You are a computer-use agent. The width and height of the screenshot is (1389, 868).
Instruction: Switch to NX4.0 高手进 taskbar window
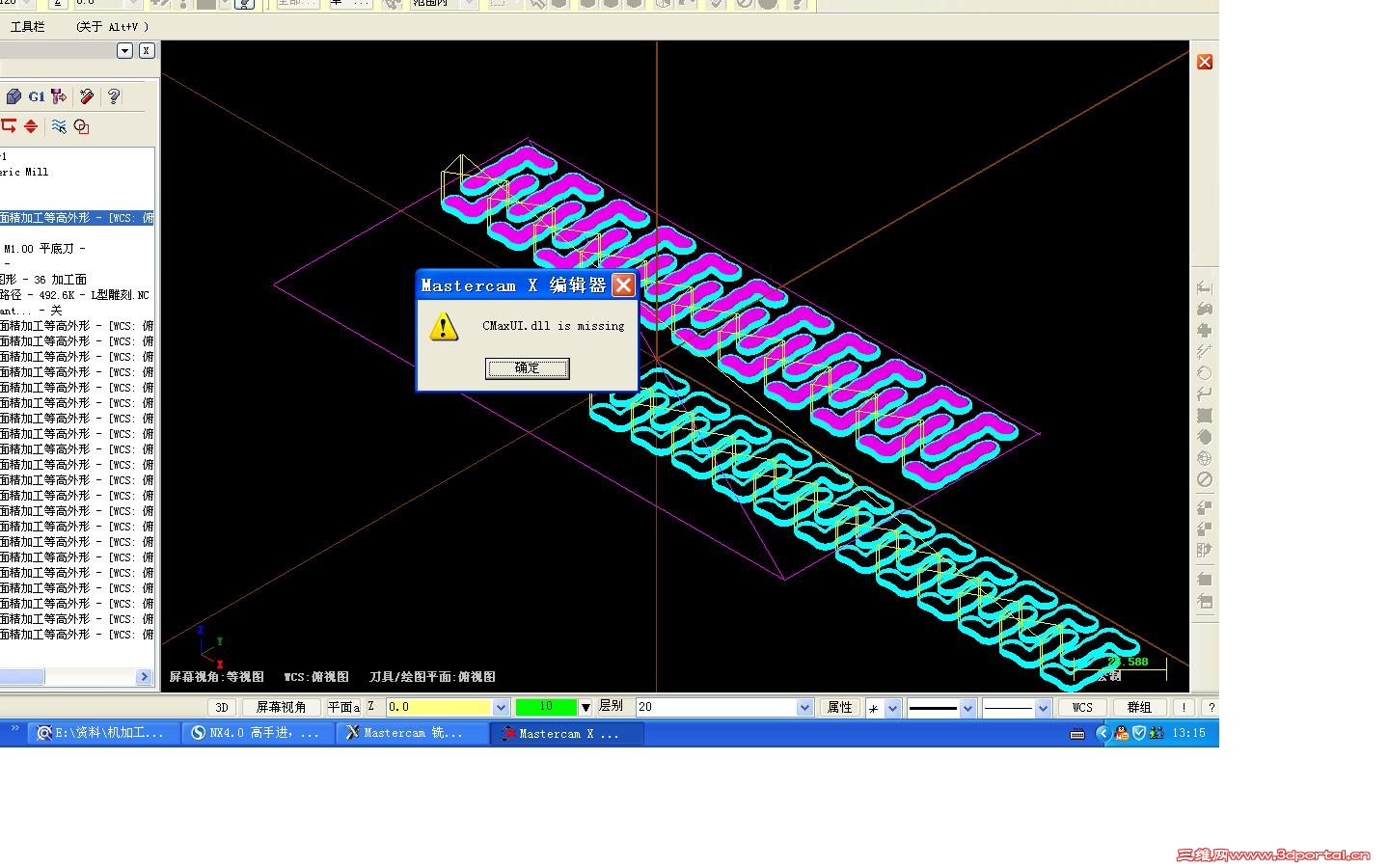point(257,733)
